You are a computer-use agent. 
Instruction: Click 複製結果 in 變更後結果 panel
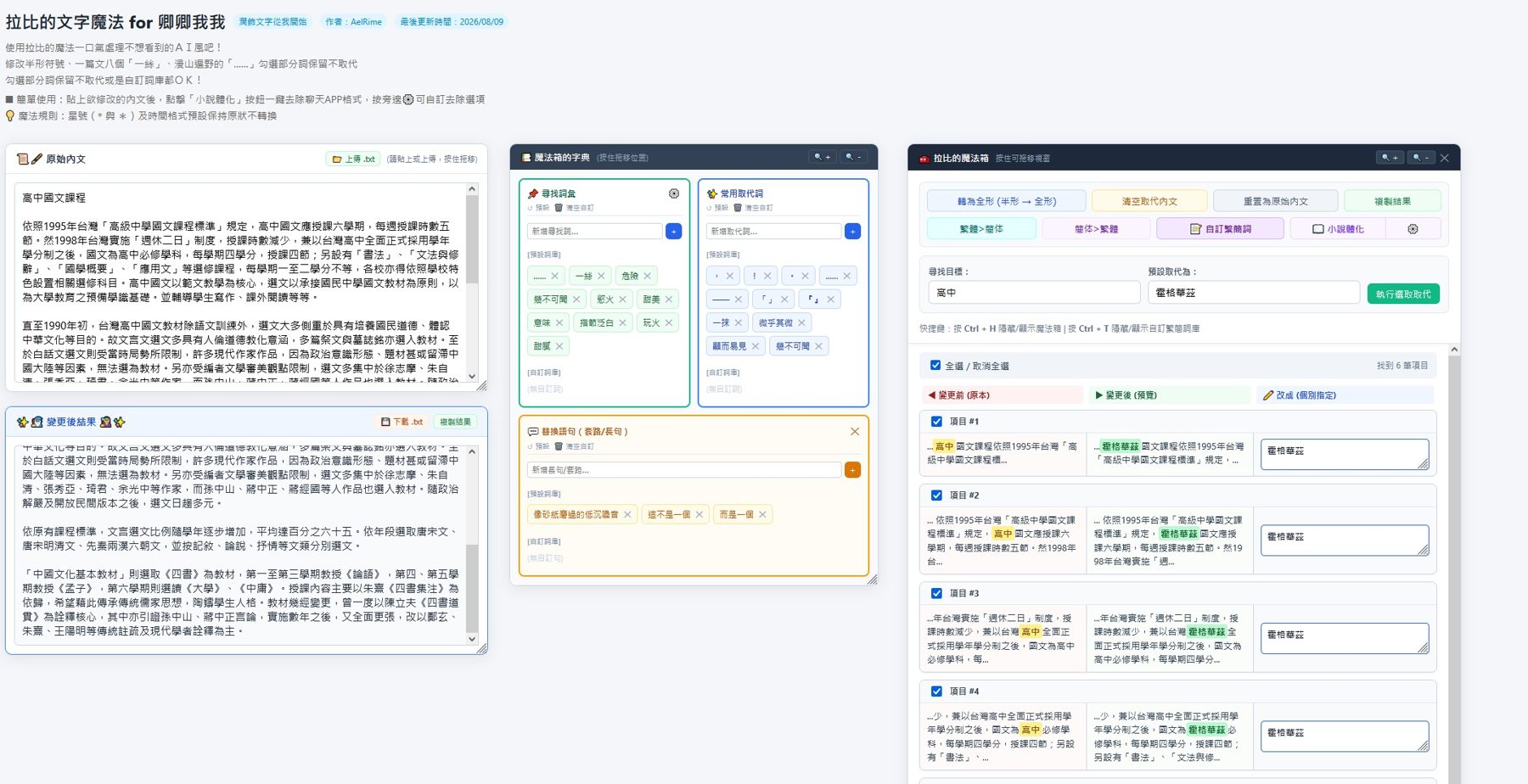pyautogui.click(x=455, y=422)
